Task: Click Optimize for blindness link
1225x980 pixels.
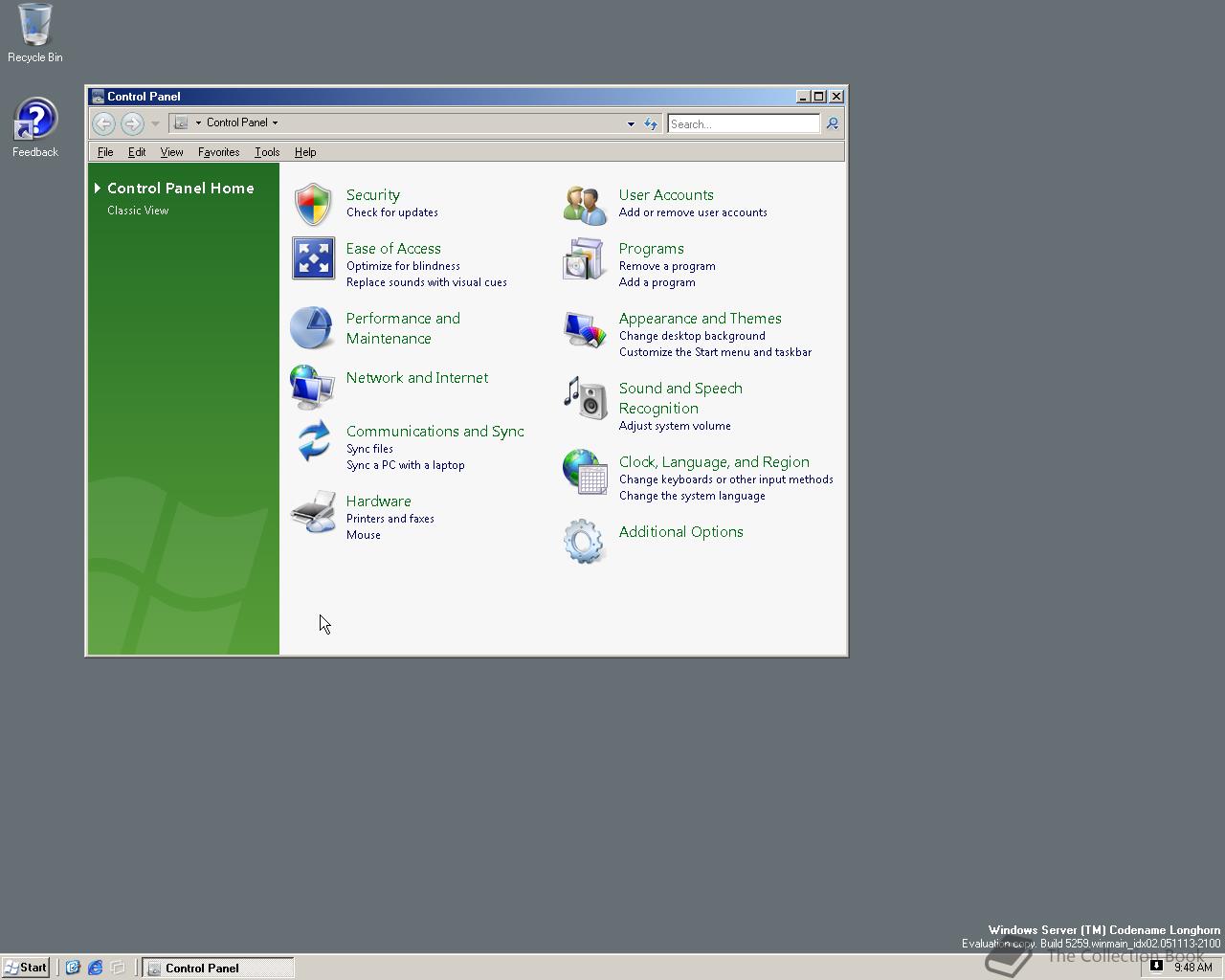Action: click(x=403, y=266)
